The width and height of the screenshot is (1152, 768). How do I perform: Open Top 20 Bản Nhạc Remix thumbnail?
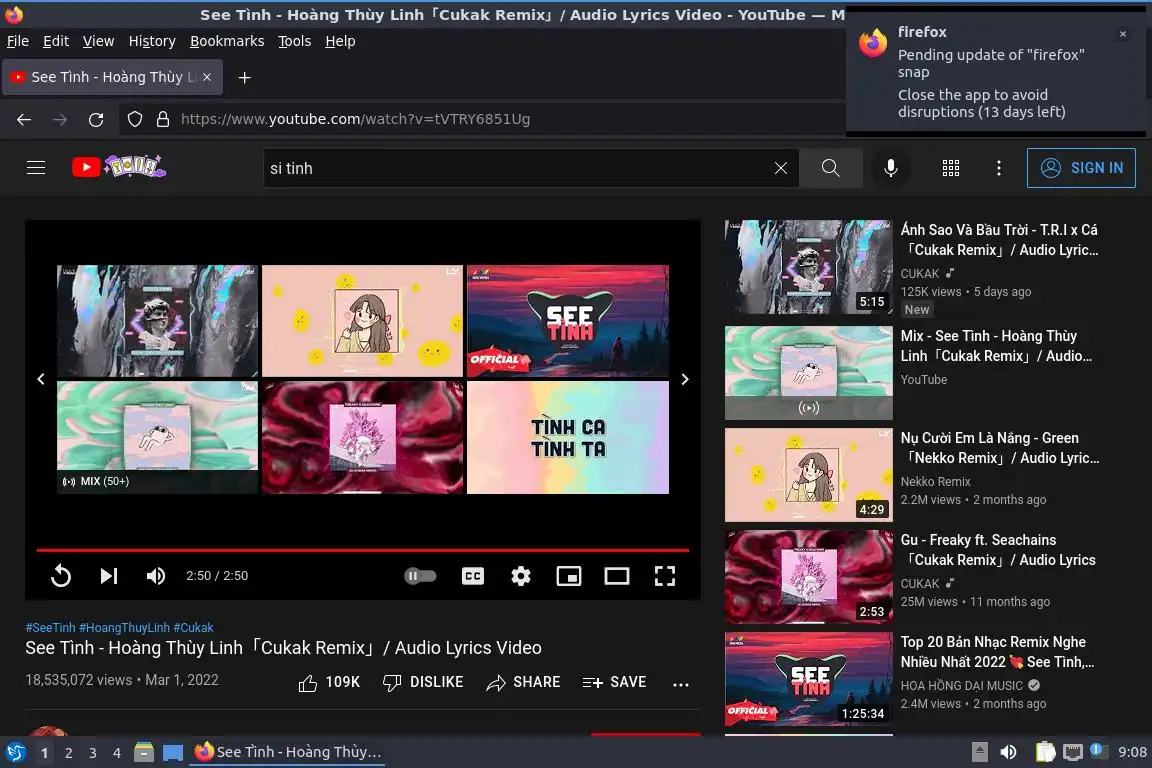tap(809, 678)
